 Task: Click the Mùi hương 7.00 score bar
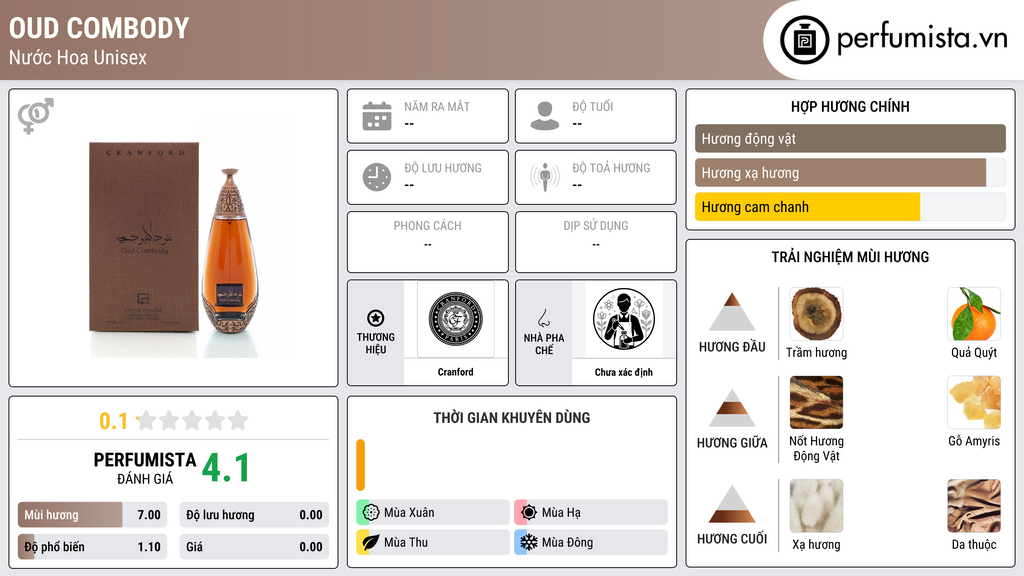(x=93, y=515)
